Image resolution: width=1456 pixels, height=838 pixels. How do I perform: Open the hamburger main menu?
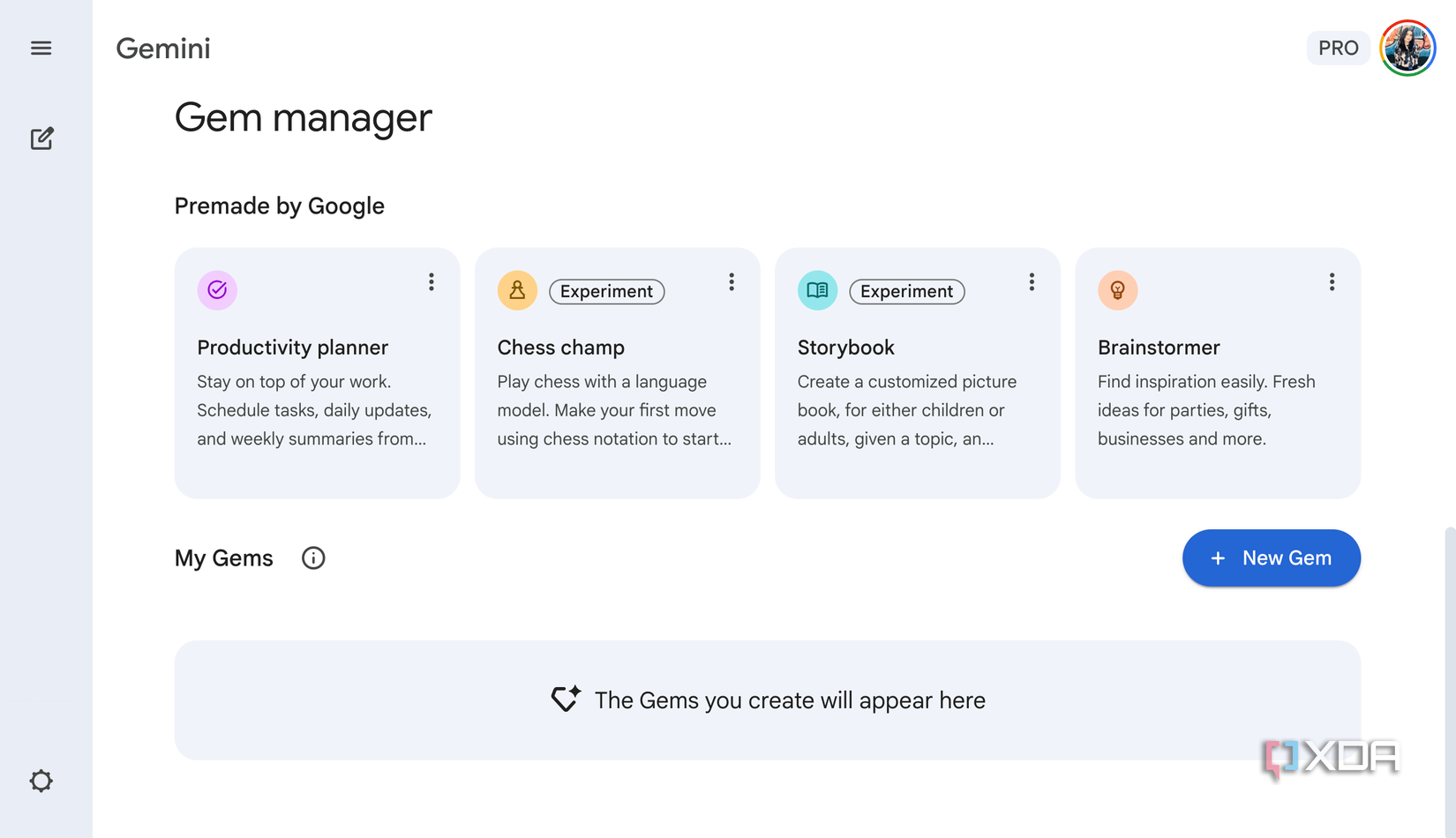coord(41,49)
